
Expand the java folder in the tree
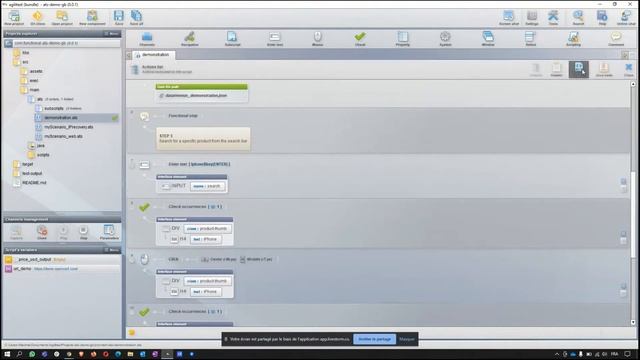[32, 146]
